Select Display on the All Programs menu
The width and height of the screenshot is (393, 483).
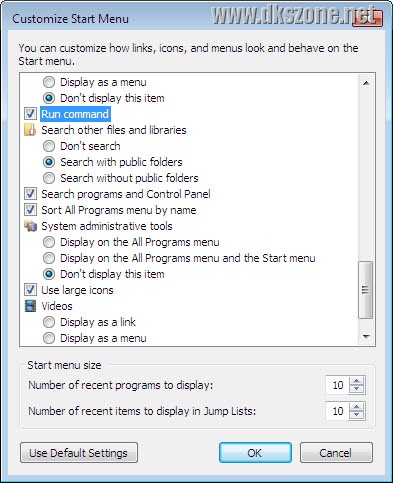49,242
